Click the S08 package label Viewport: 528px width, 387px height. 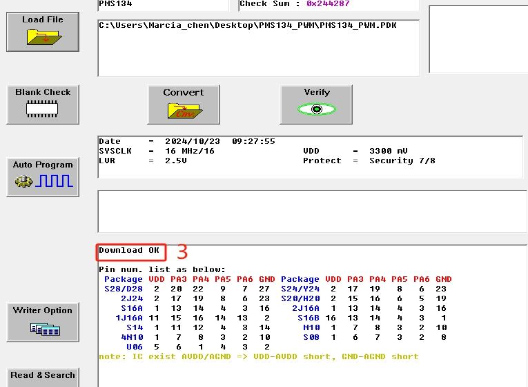(311, 337)
